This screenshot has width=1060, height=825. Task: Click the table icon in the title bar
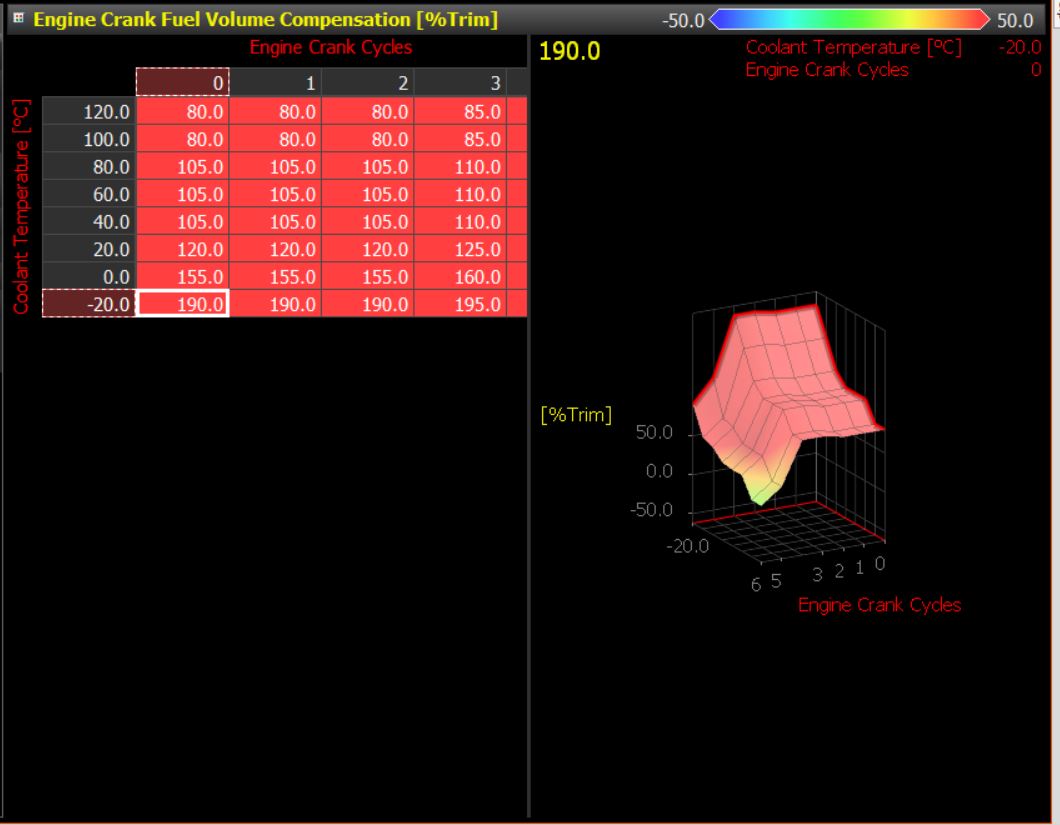[x=18, y=18]
